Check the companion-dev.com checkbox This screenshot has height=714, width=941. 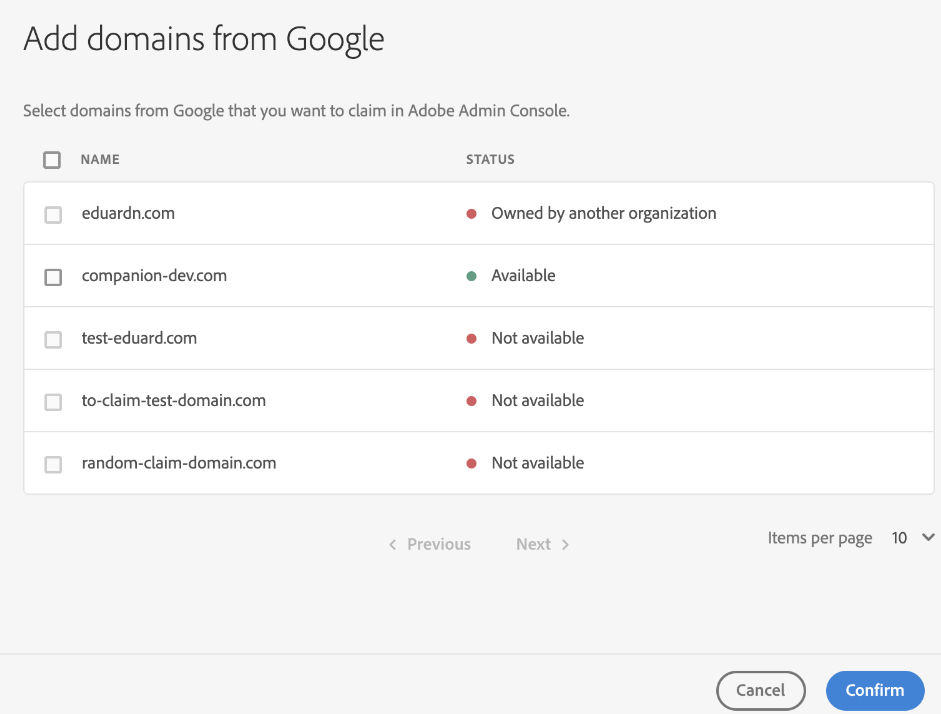(53, 275)
